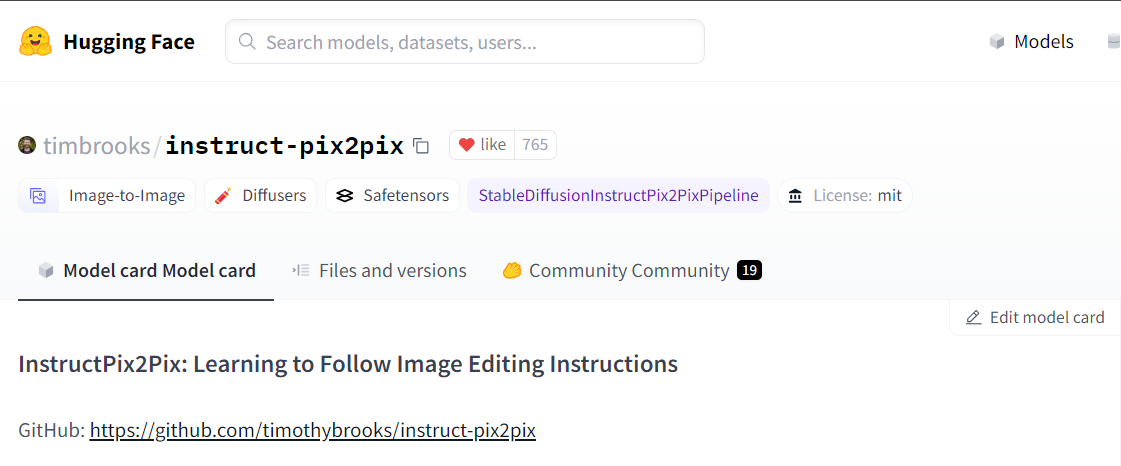Click the Image-to-Image task icon
Screen dimensions: 1121x466
(x=38, y=196)
